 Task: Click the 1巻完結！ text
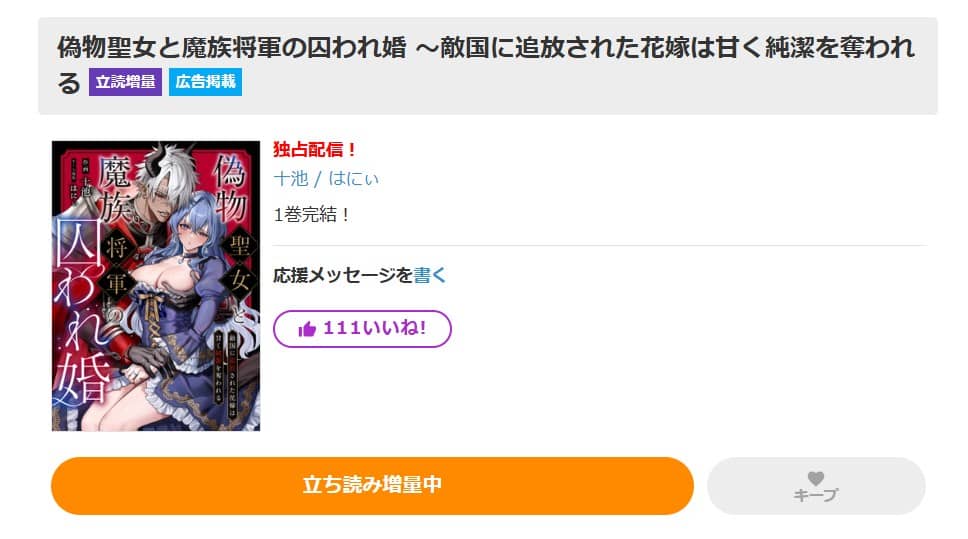(x=312, y=214)
